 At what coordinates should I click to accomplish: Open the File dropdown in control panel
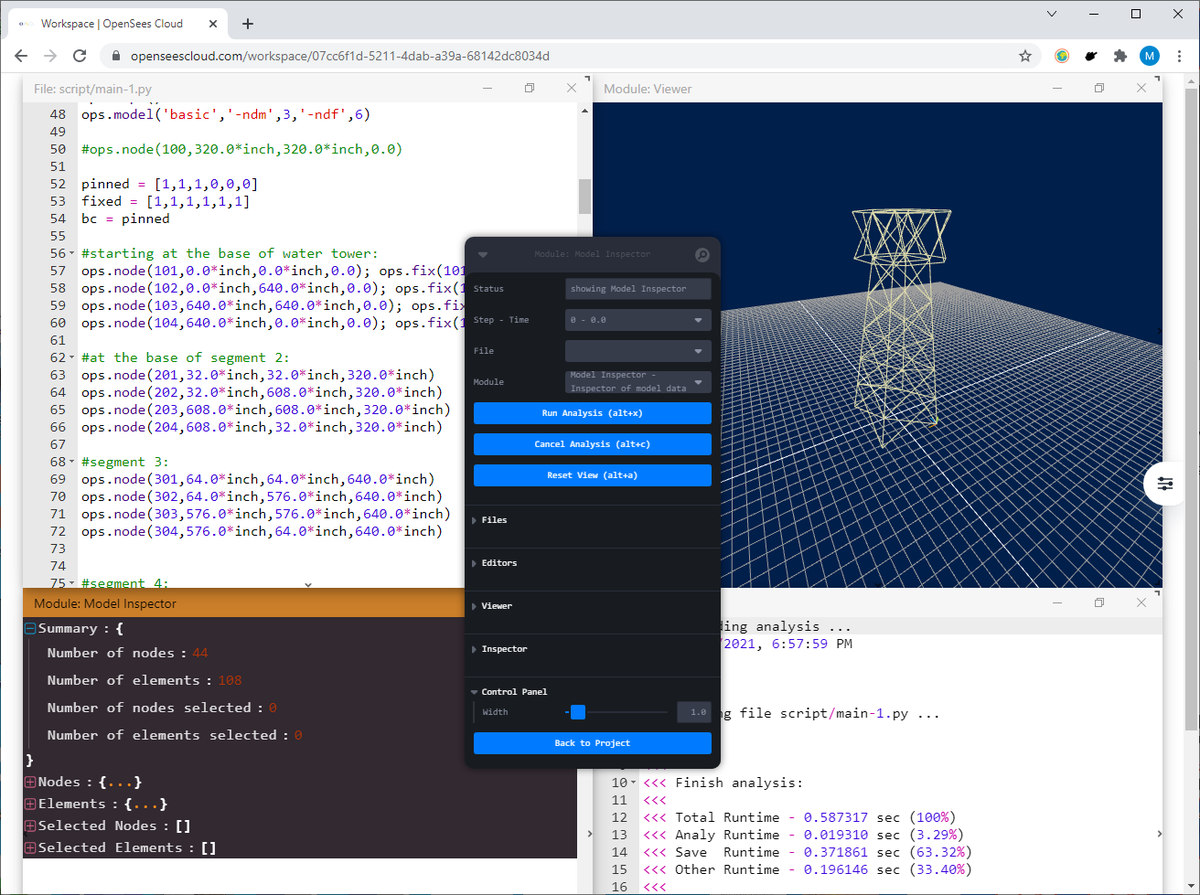click(x=638, y=351)
